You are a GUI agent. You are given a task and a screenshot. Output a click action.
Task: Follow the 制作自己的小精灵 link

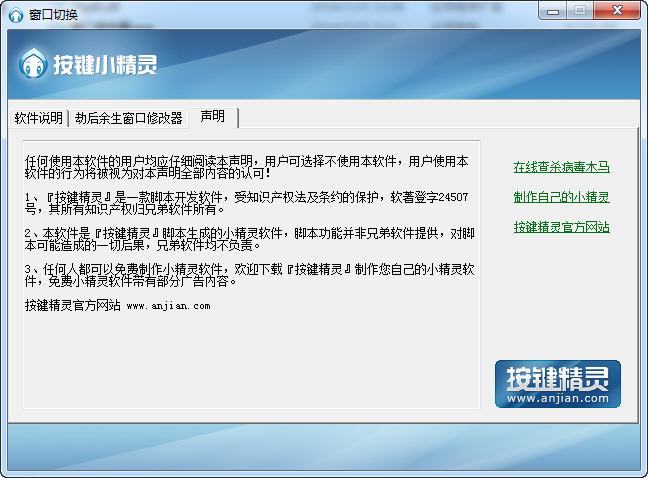[561, 197]
